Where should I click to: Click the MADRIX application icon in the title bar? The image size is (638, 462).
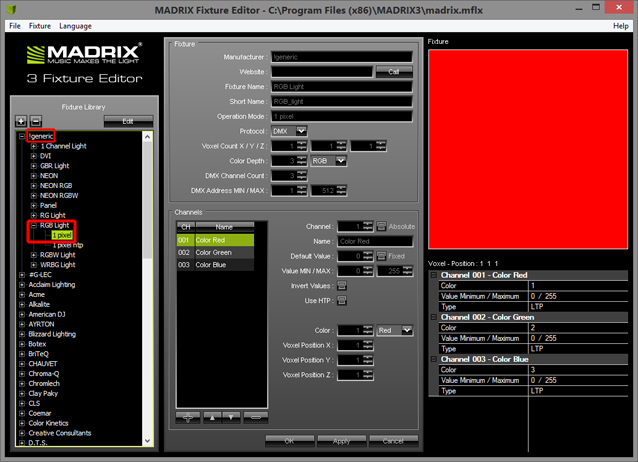[x=11, y=9]
